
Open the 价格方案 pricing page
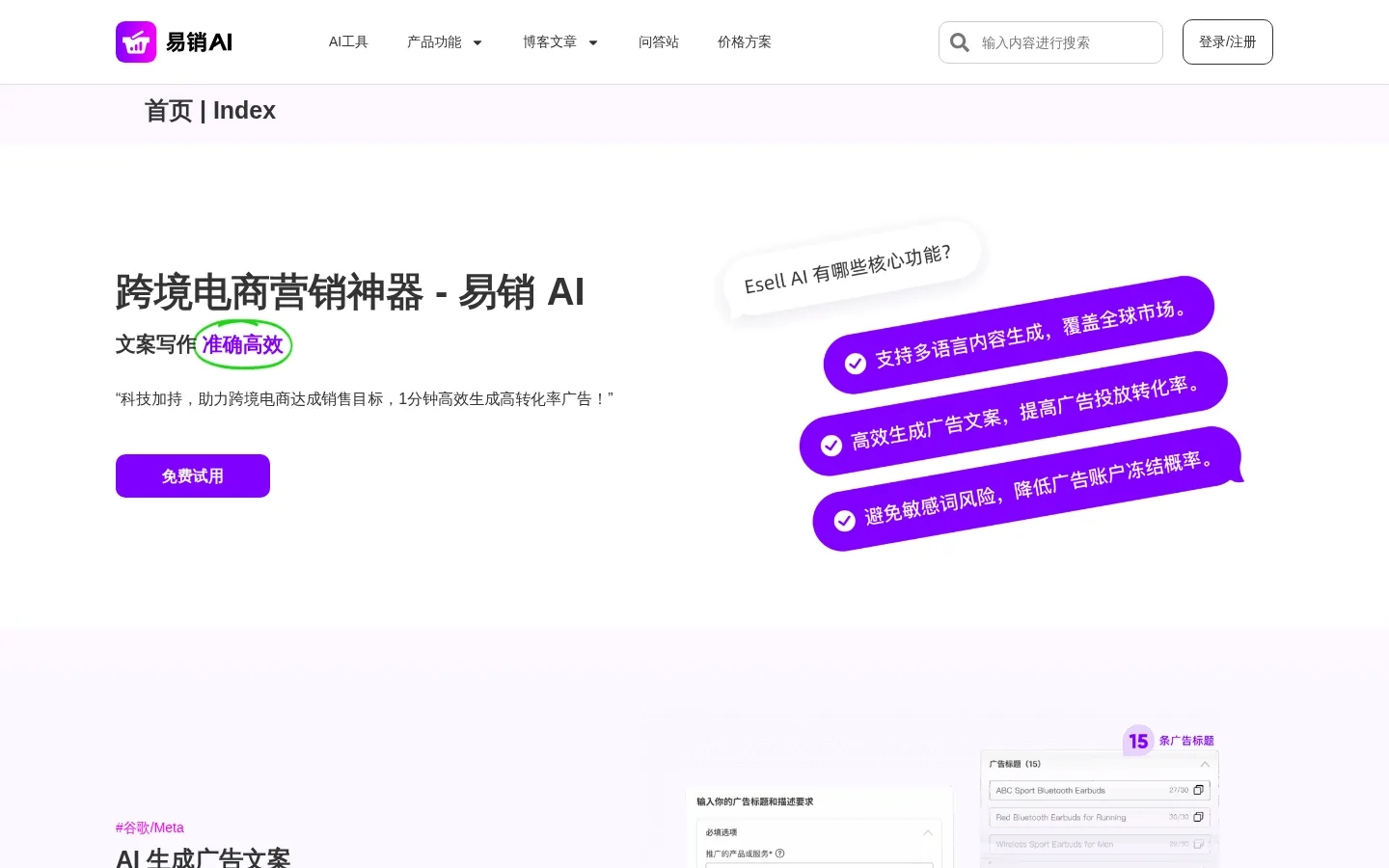(745, 42)
